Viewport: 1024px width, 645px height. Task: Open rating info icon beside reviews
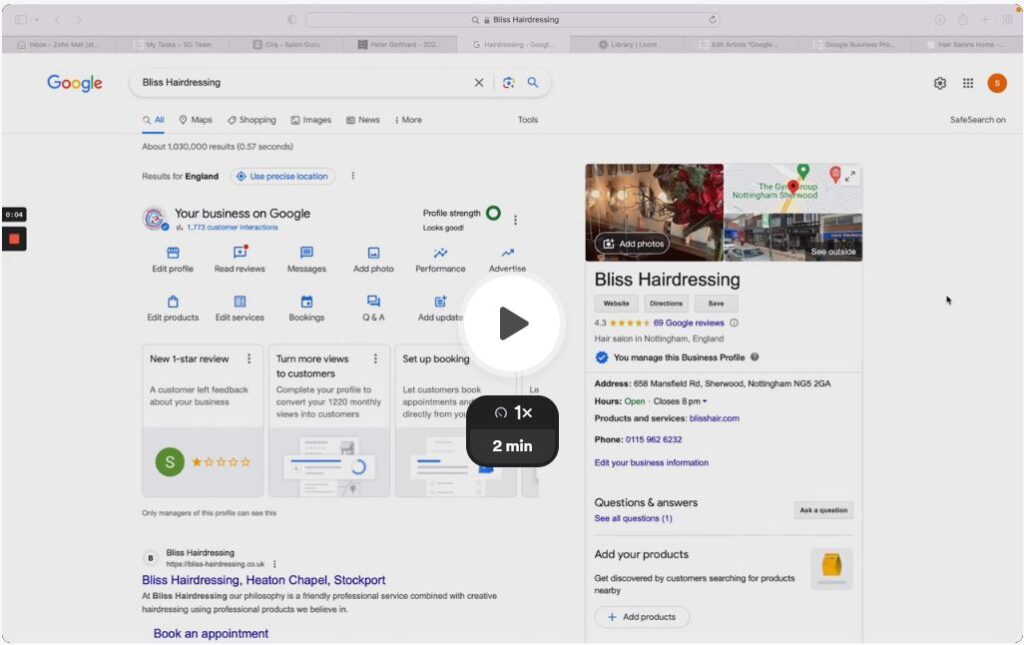(x=734, y=322)
